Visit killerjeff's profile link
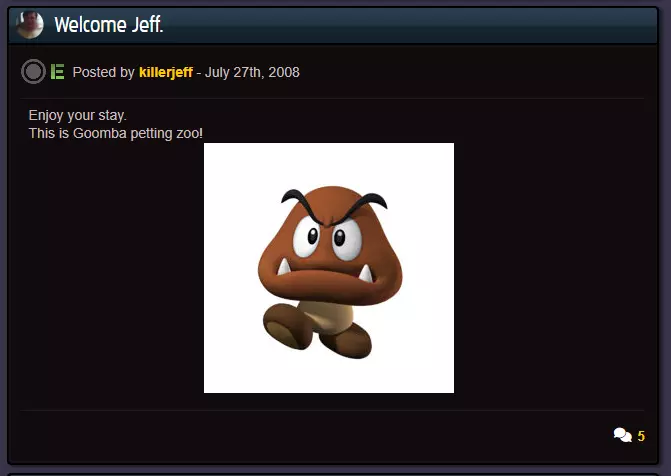 click(x=166, y=72)
